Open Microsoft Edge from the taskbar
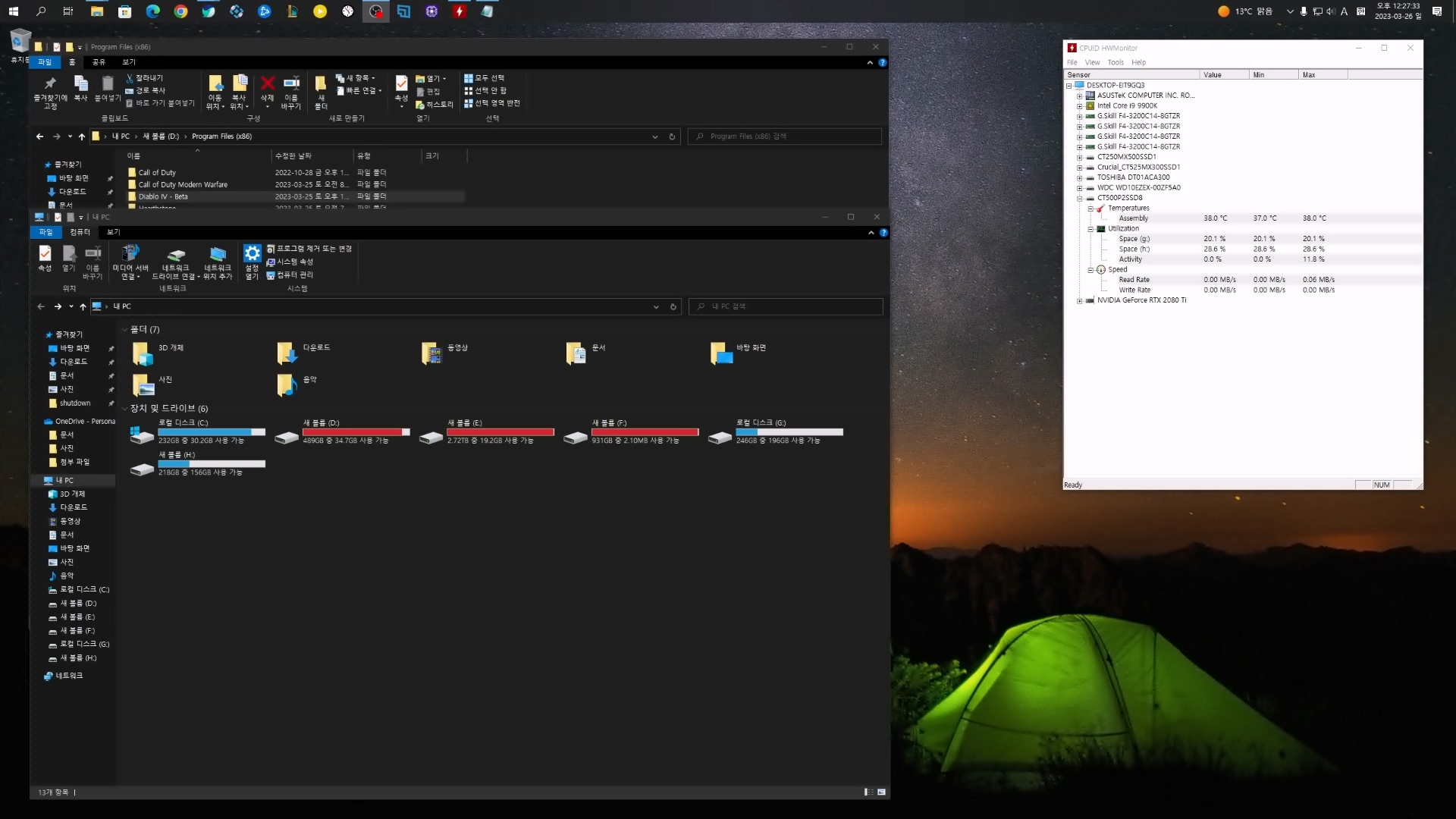The image size is (1456, 819). (152, 11)
